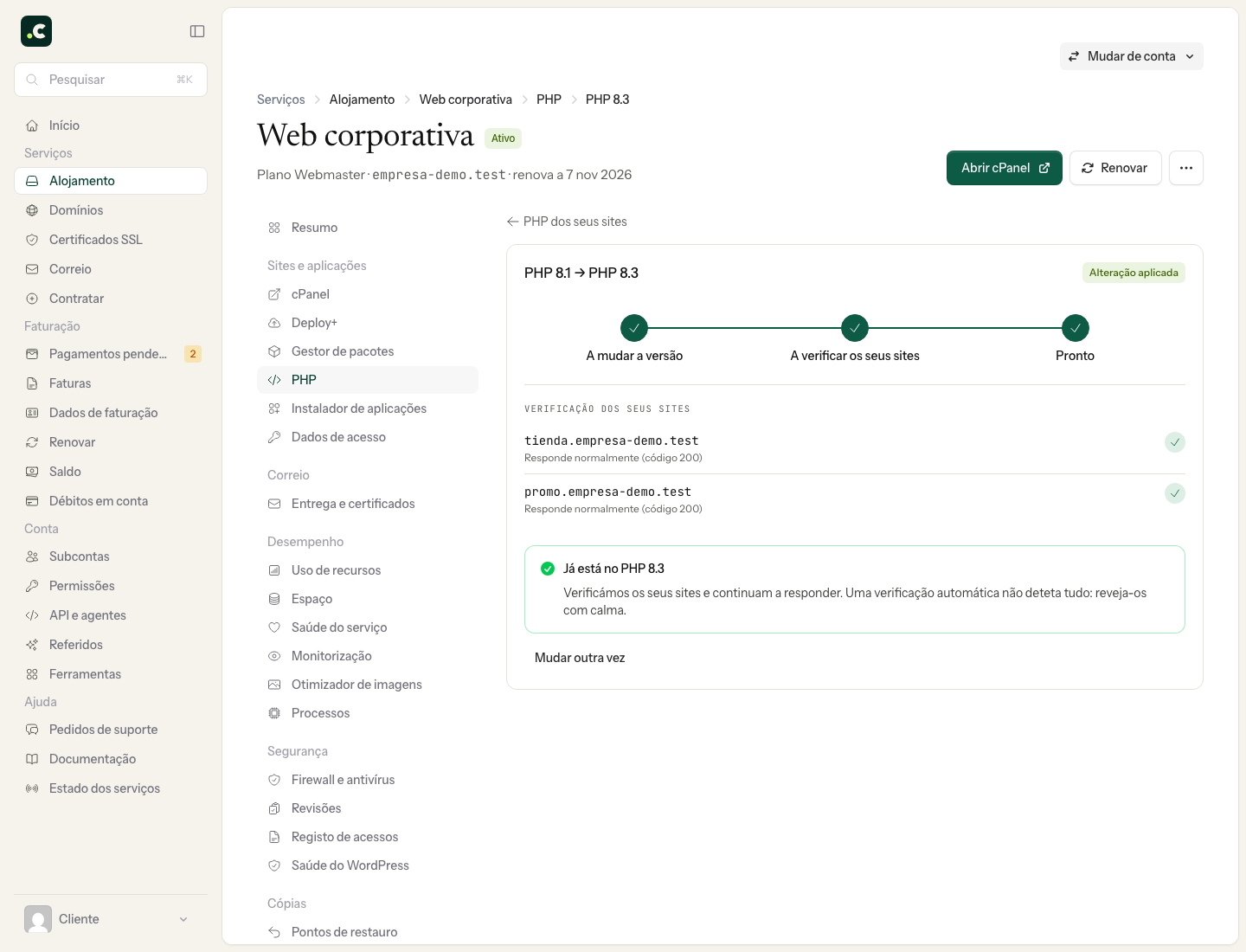
Task: Click the Alojamento breadcrumb link
Action: click(x=362, y=100)
